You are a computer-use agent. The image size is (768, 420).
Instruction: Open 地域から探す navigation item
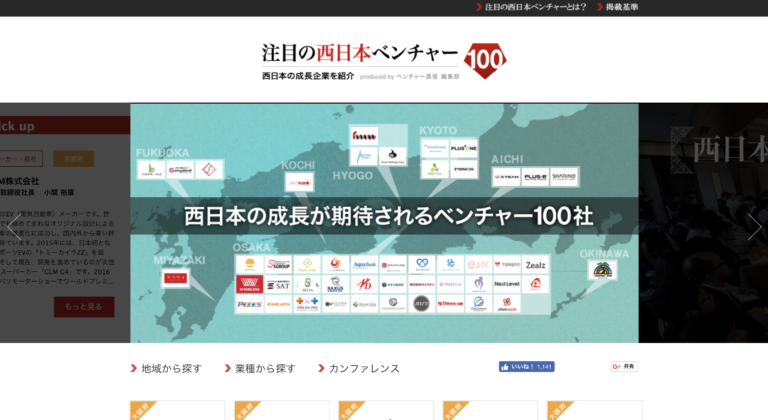pyautogui.click(x=167, y=369)
